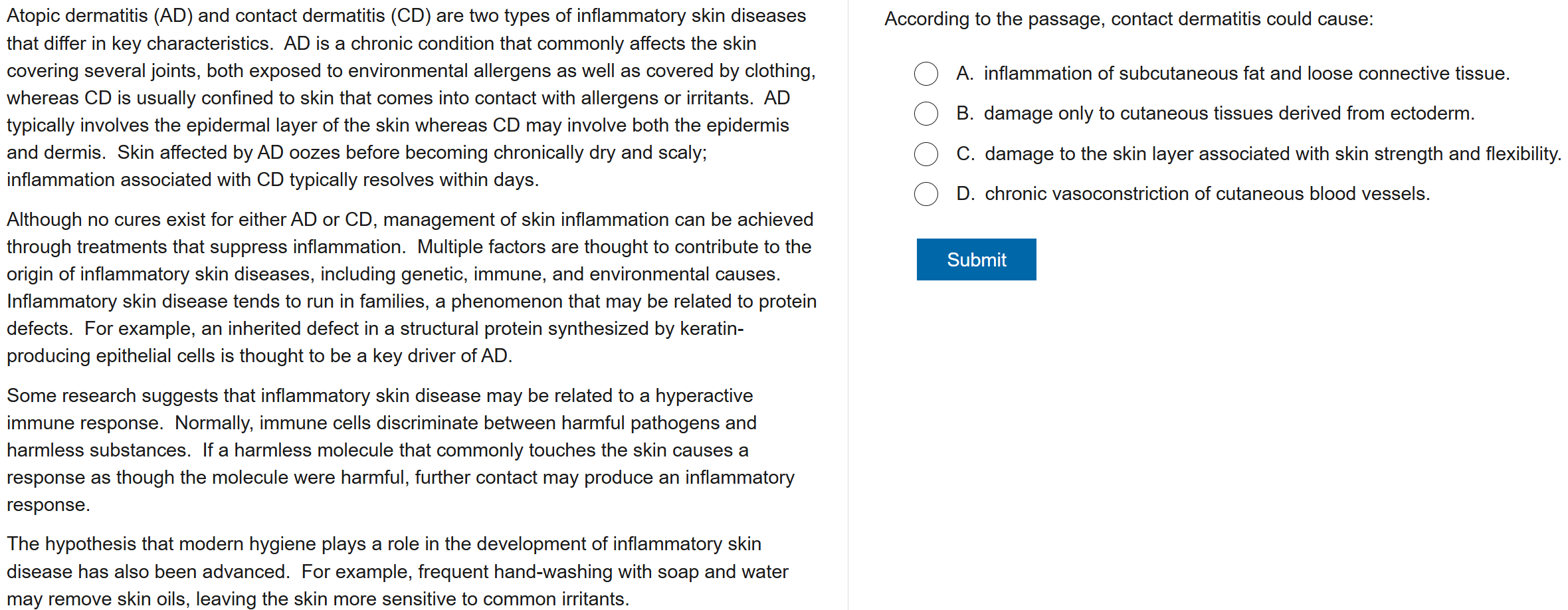The image size is (1568, 610).
Task: Pick radio button for answer D
Action: pos(926,194)
